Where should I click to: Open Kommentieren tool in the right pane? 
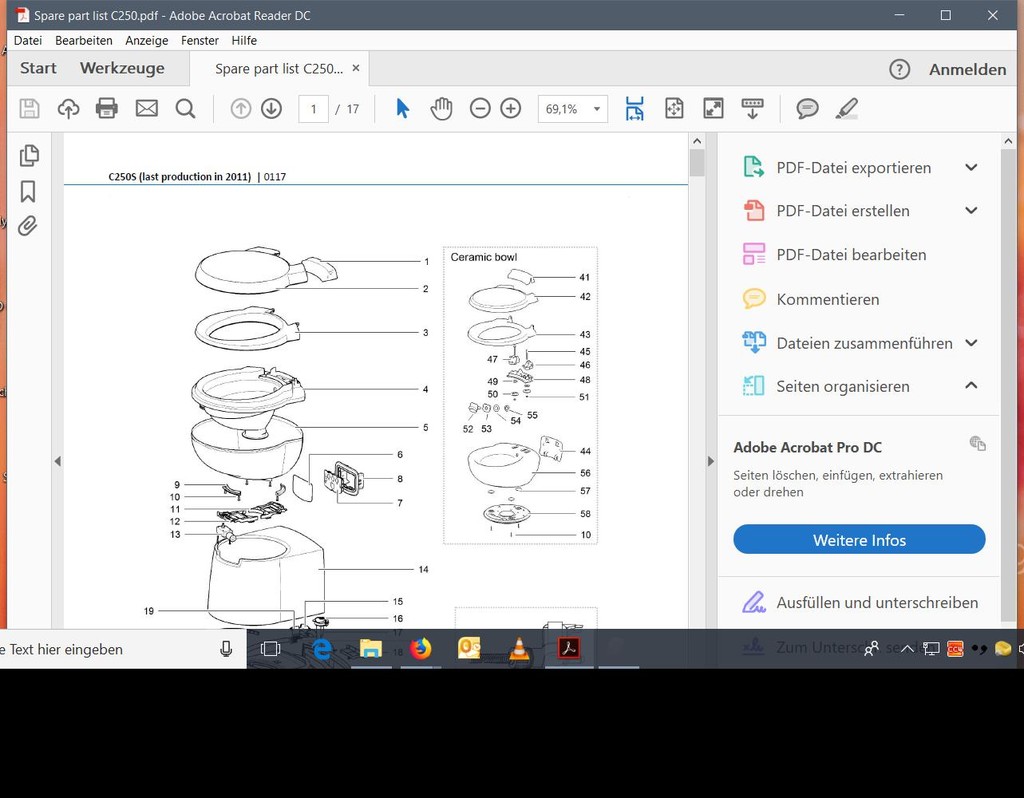point(827,299)
